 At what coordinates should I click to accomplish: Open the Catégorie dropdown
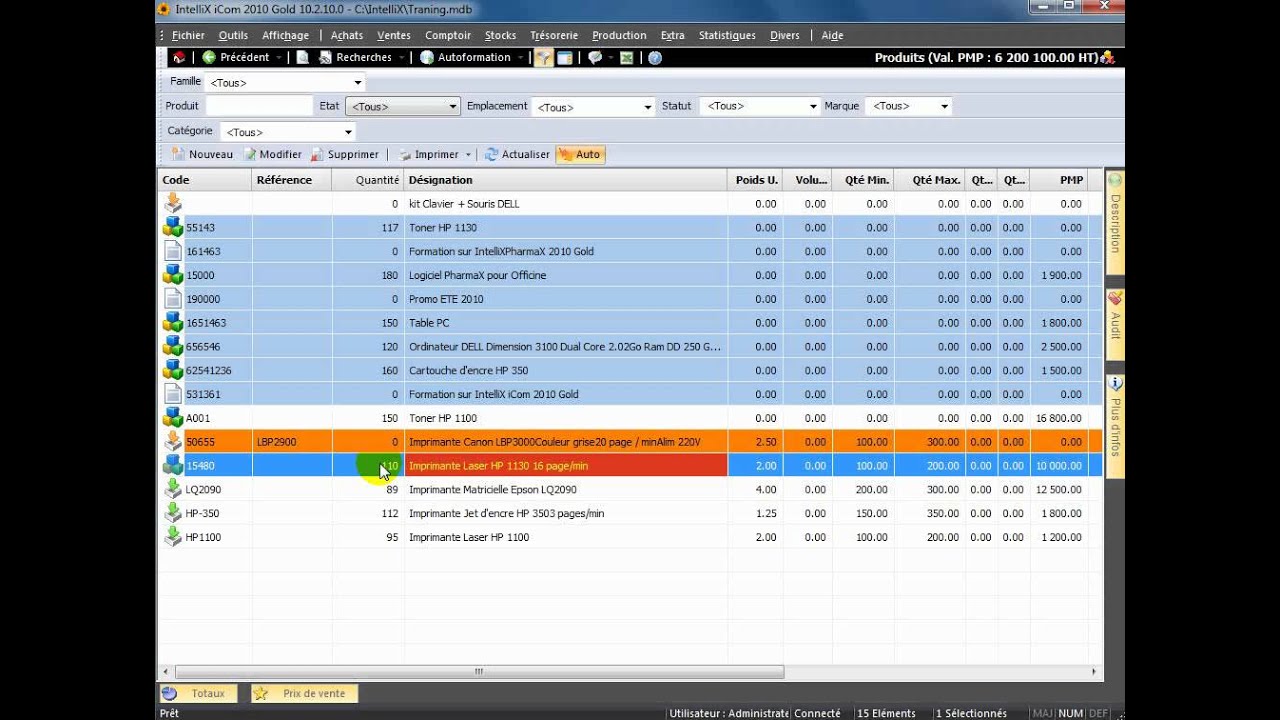pyautogui.click(x=348, y=132)
